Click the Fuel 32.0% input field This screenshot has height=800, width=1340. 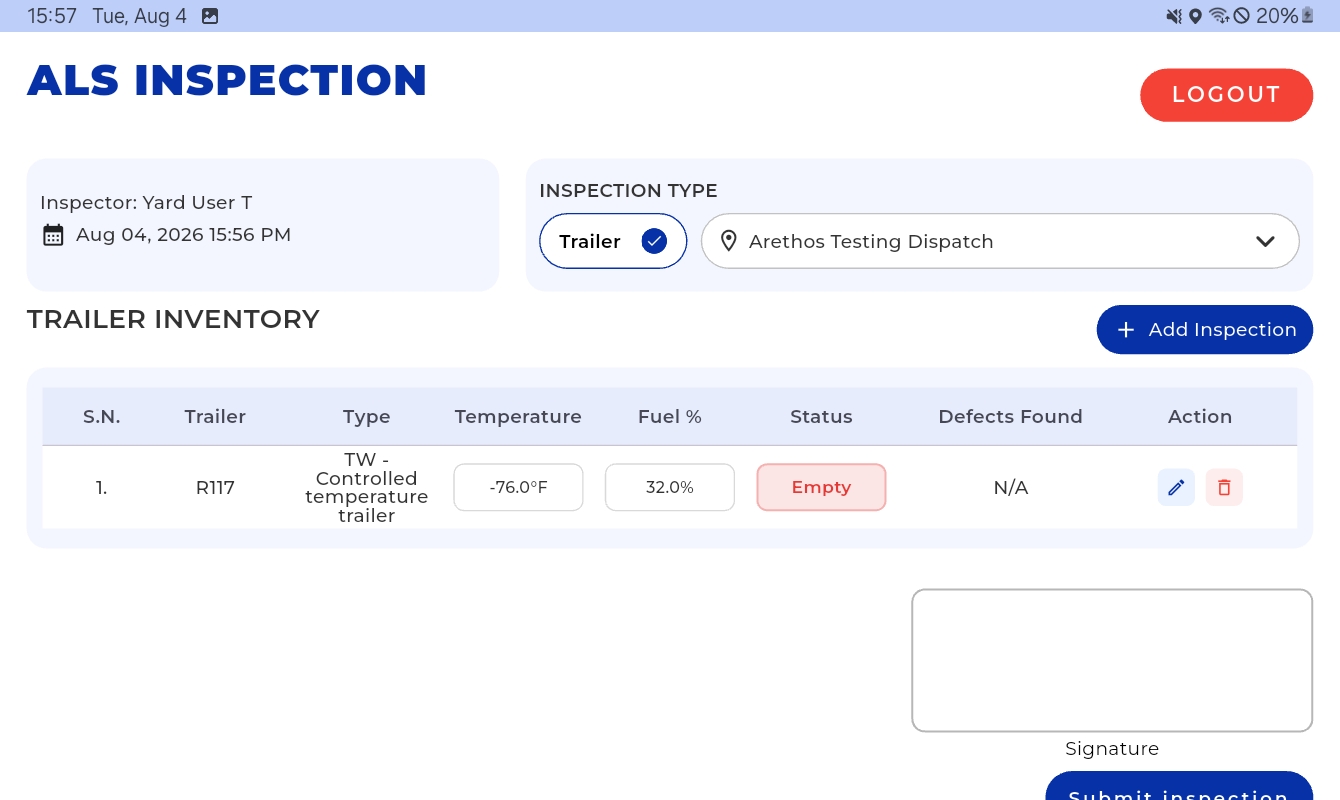670,487
